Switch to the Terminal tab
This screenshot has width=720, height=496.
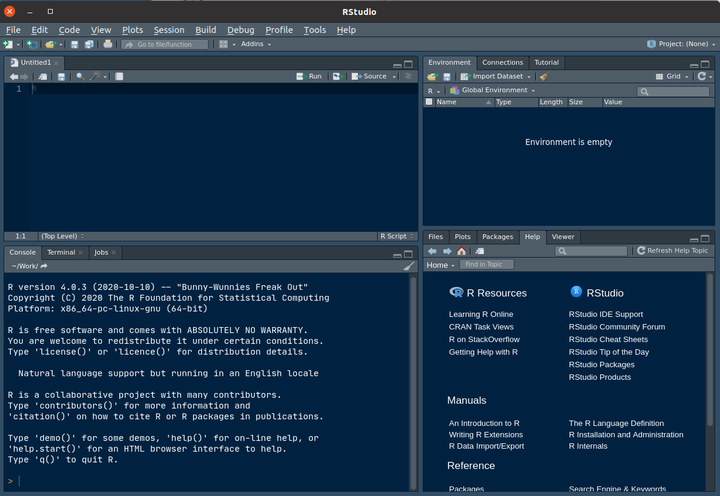pyautogui.click(x=61, y=252)
